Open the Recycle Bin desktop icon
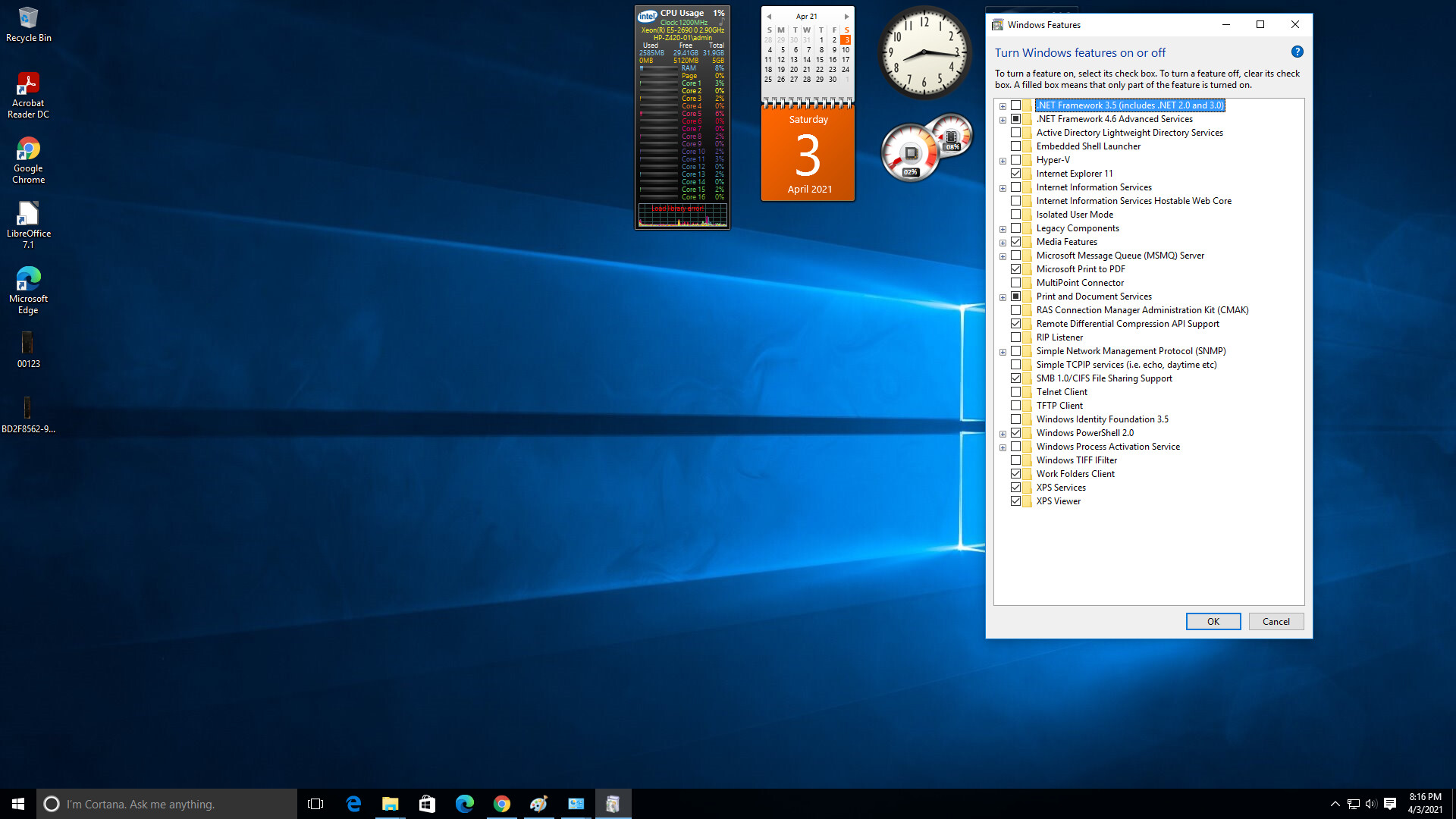 (28, 24)
